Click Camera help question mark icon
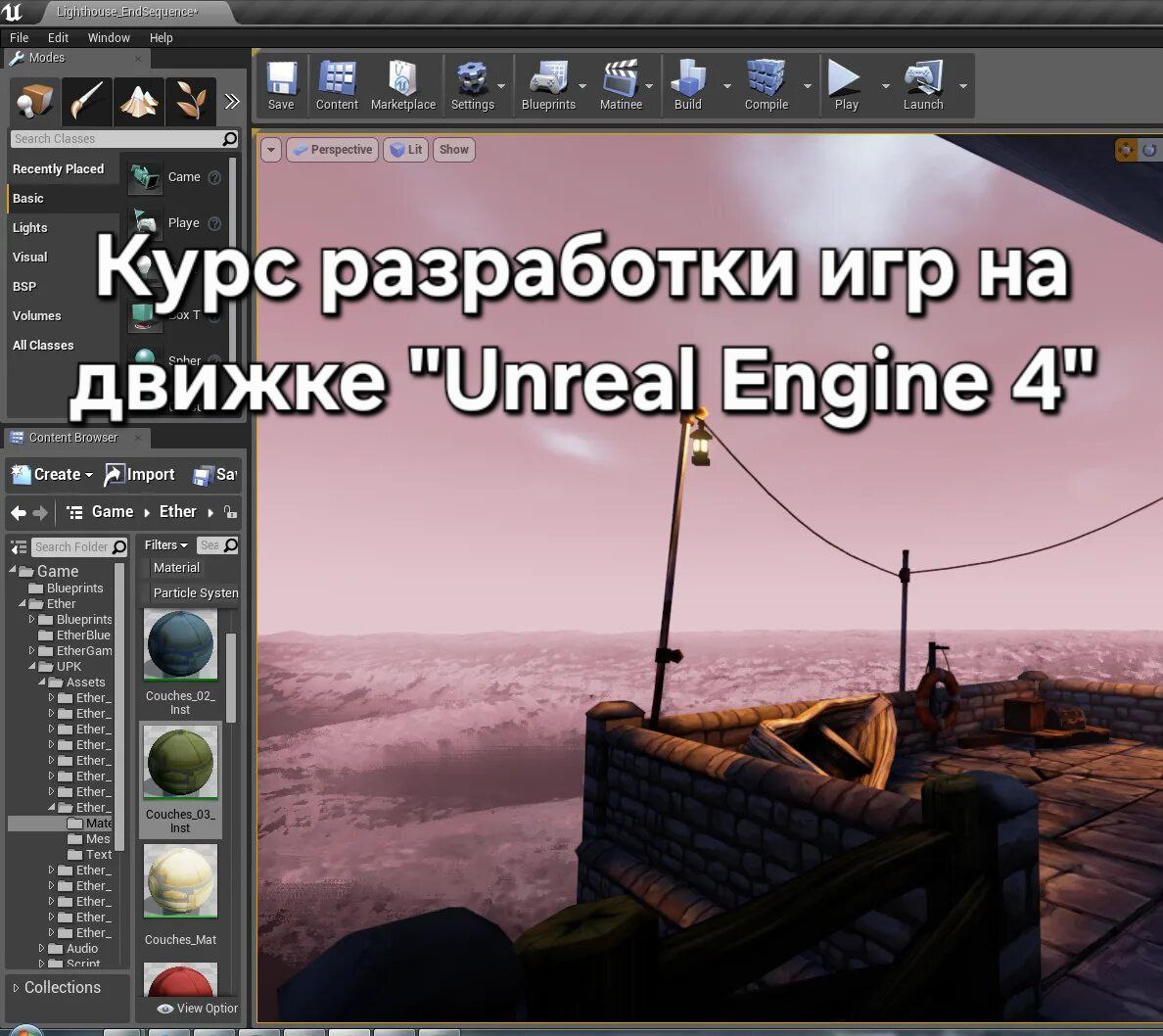 pyautogui.click(x=214, y=177)
